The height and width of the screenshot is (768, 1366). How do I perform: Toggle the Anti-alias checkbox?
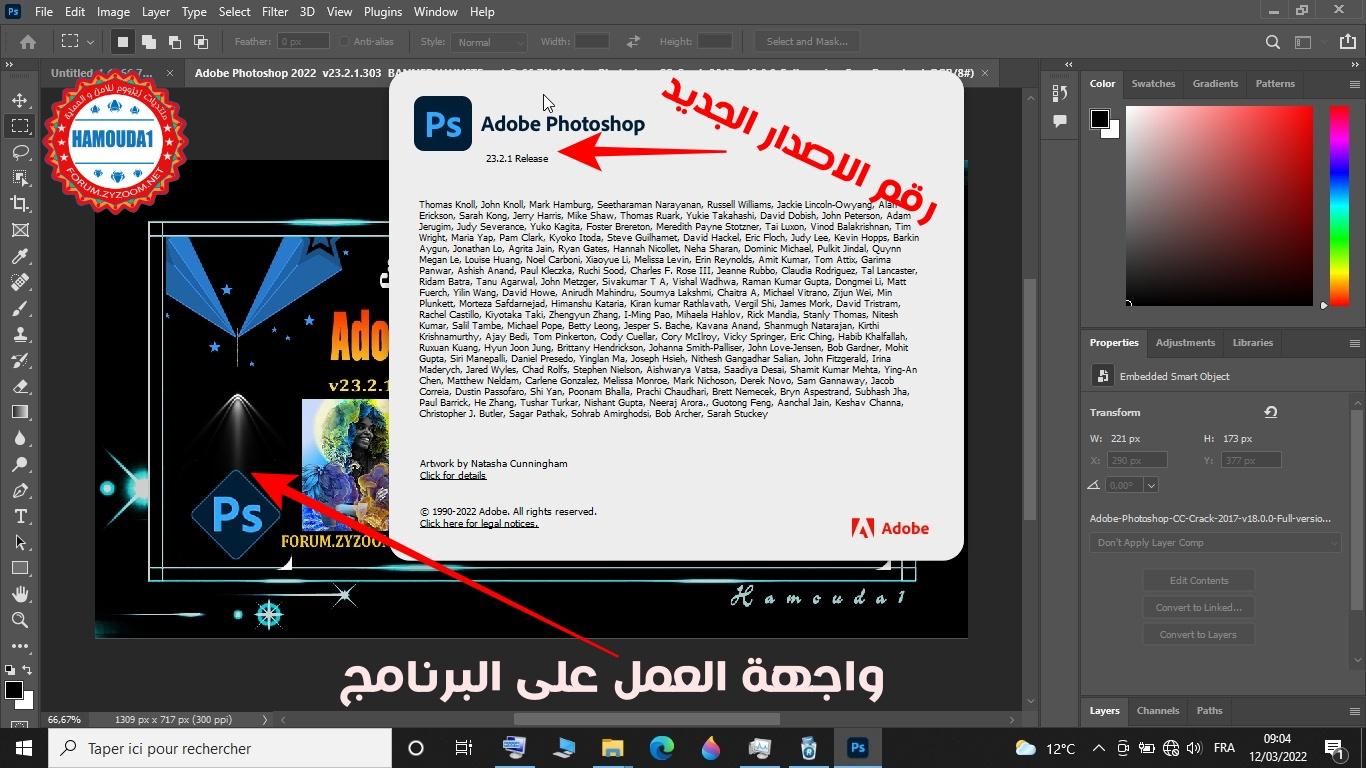pyautogui.click(x=344, y=42)
